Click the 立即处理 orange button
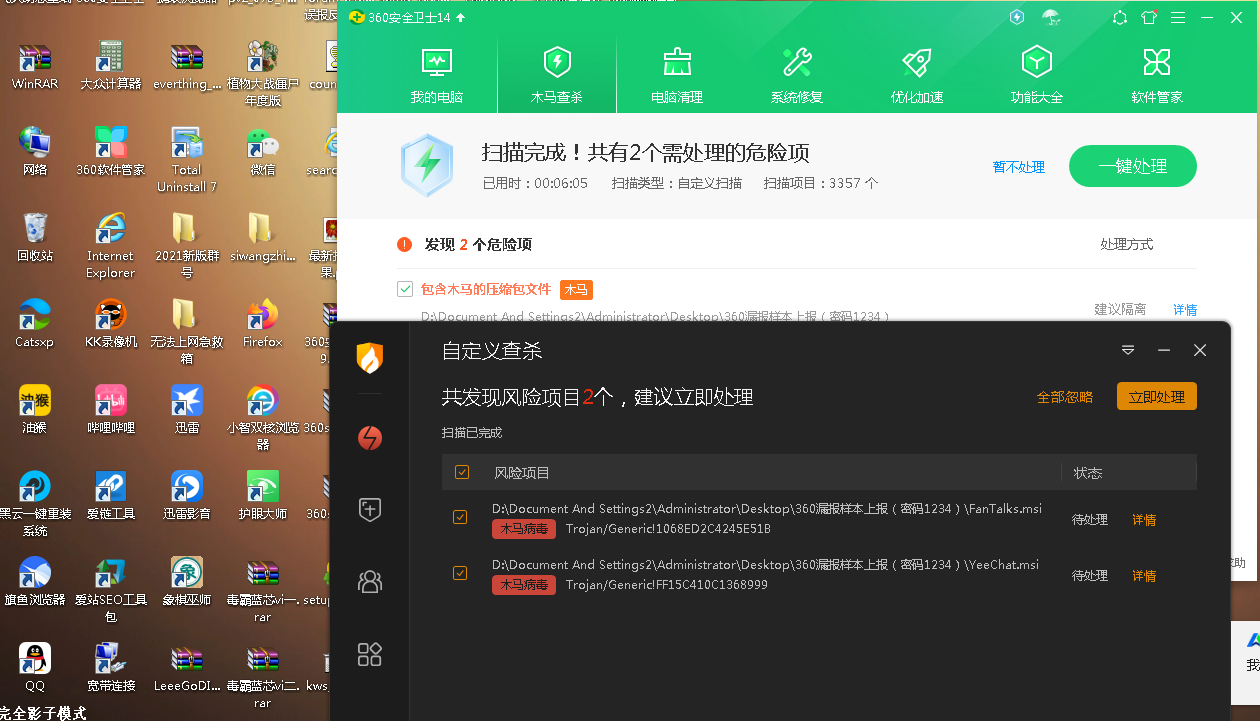Image resolution: width=1260 pixels, height=721 pixels. (1157, 396)
